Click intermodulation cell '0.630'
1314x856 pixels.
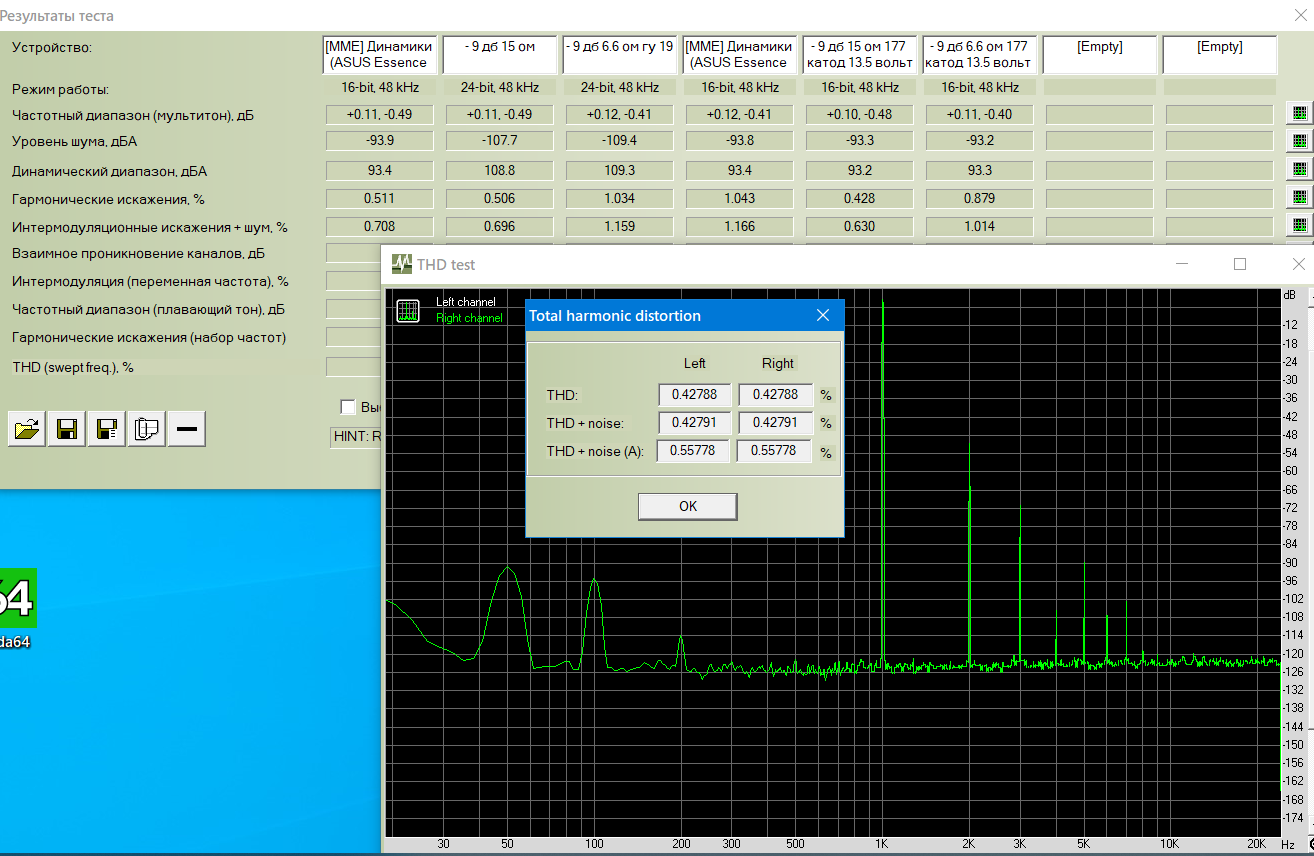[x=860, y=226]
